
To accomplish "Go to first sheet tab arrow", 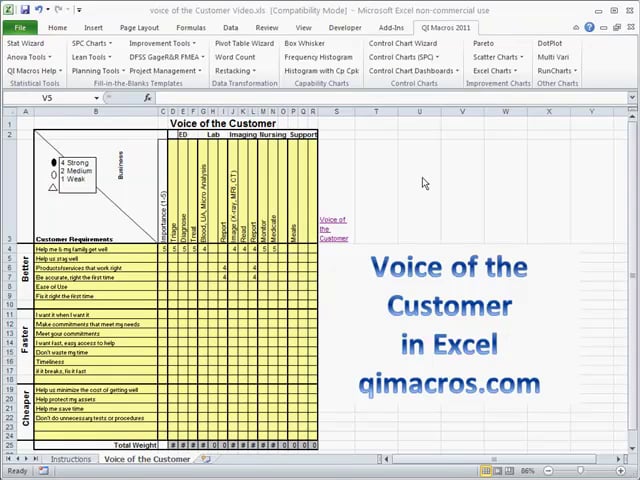I will (x=8, y=459).
